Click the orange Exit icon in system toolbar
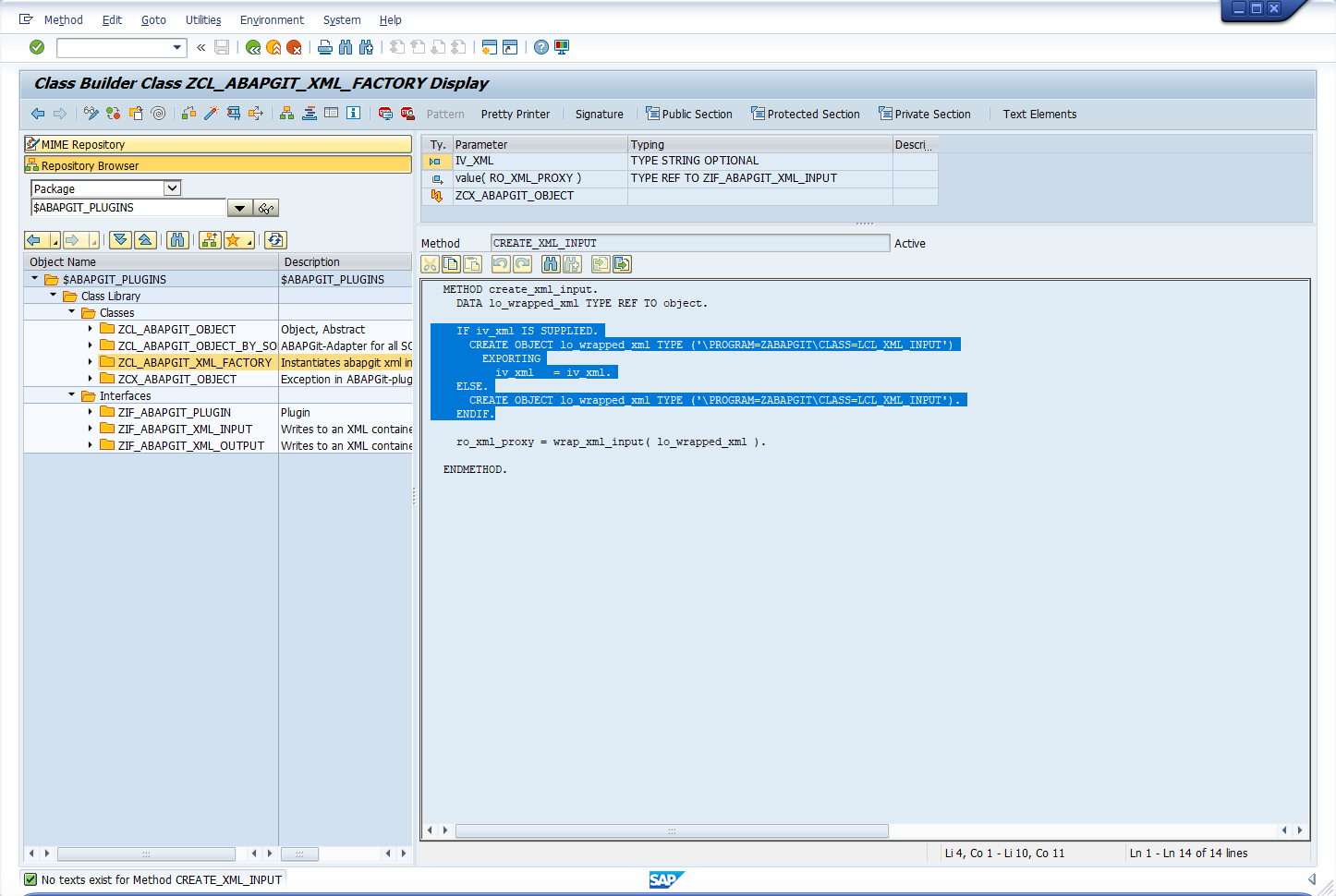This screenshot has width=1336, height=896. pyautogui.click(x=273, y=47)
